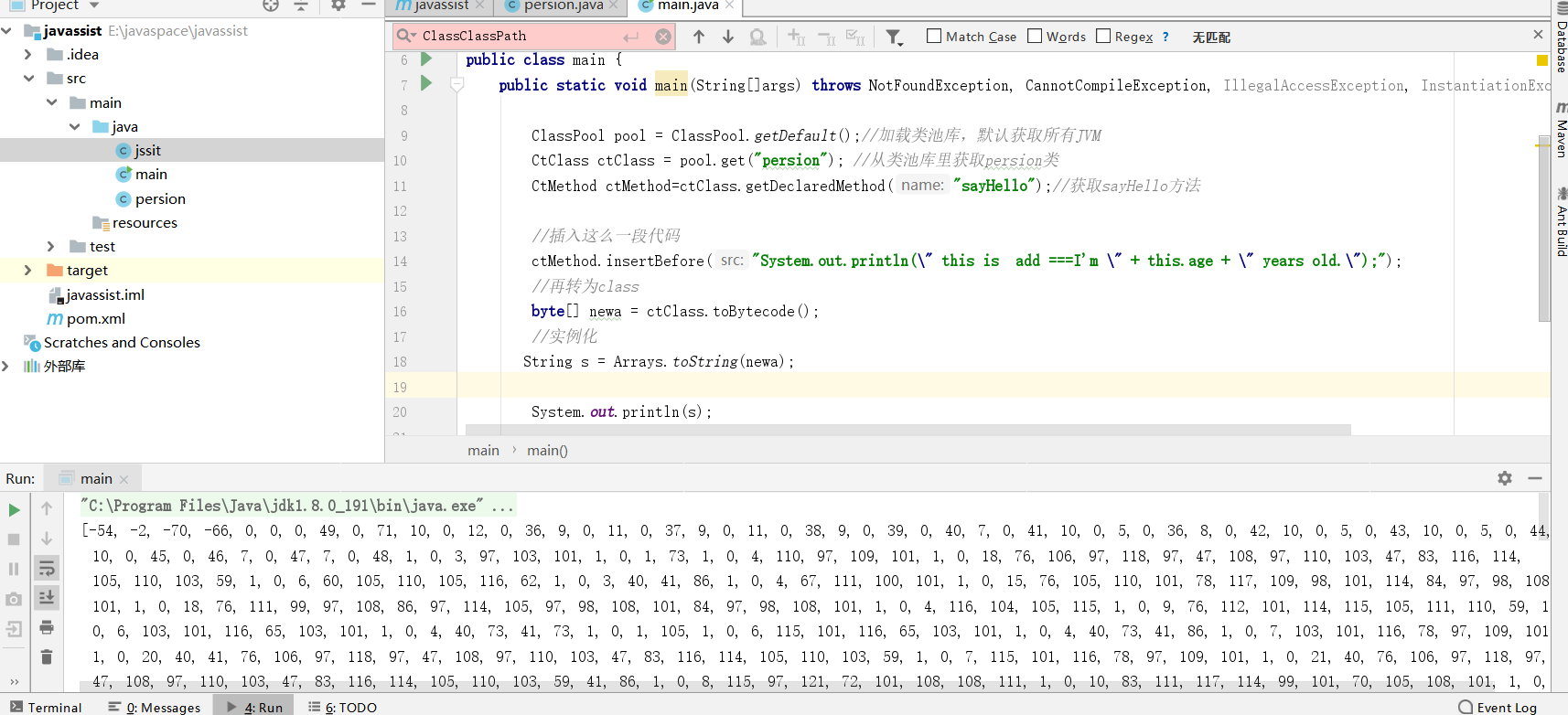Hide the Run tool window

[1535, 478]
